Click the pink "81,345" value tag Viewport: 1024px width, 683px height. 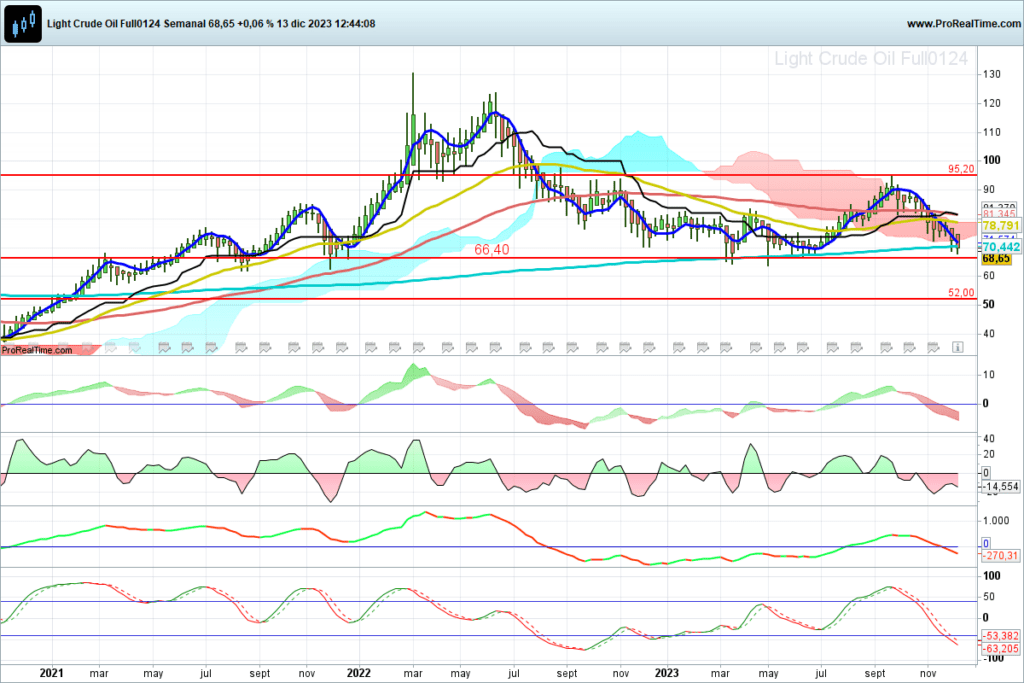pyautogui.click(x=999, y=214)
